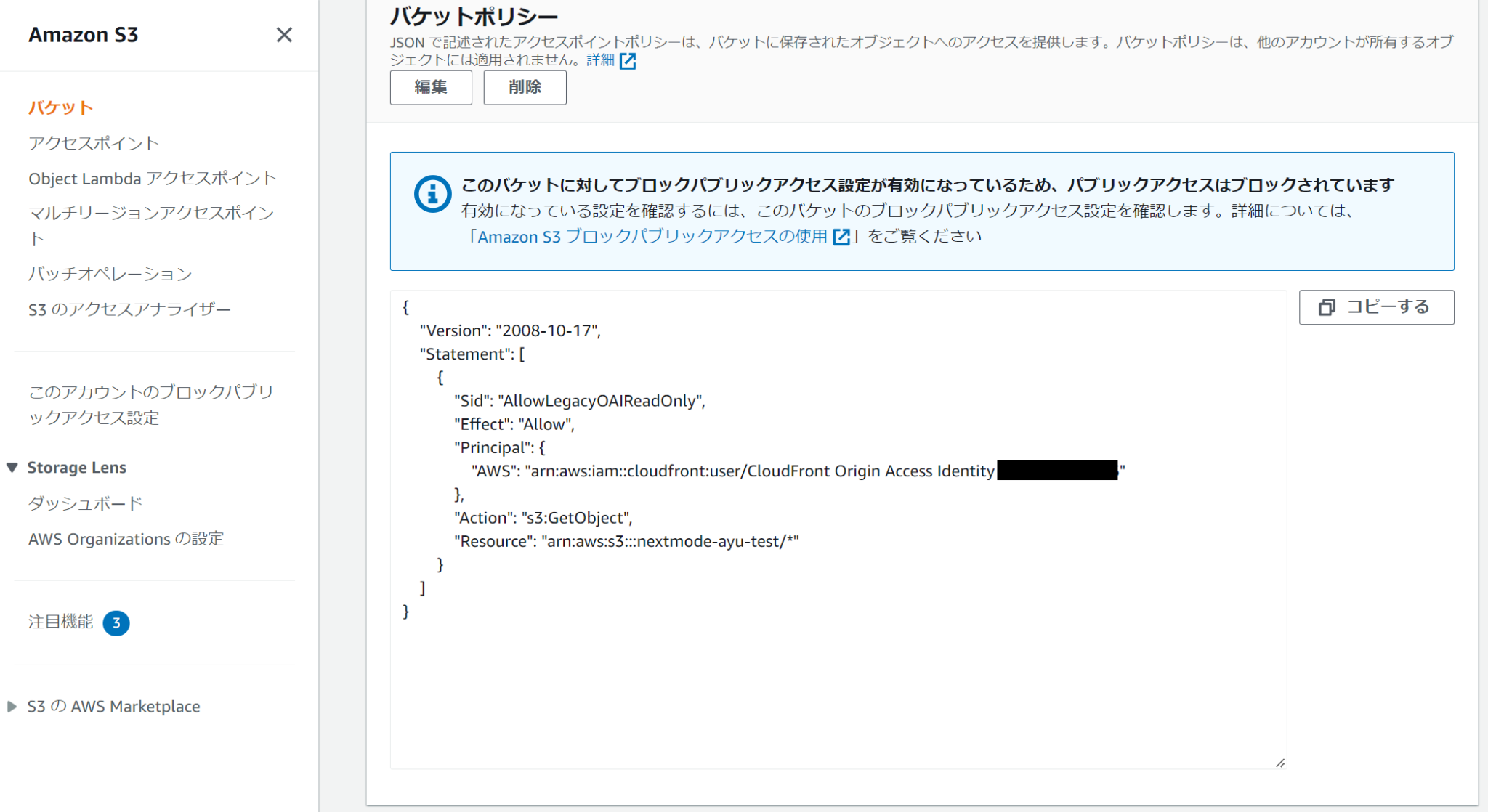Open S3 のアクセスアナライザー page
The width and height of the screenshot is (1488, 812).
pyautogui.click(x=129, y=308)
